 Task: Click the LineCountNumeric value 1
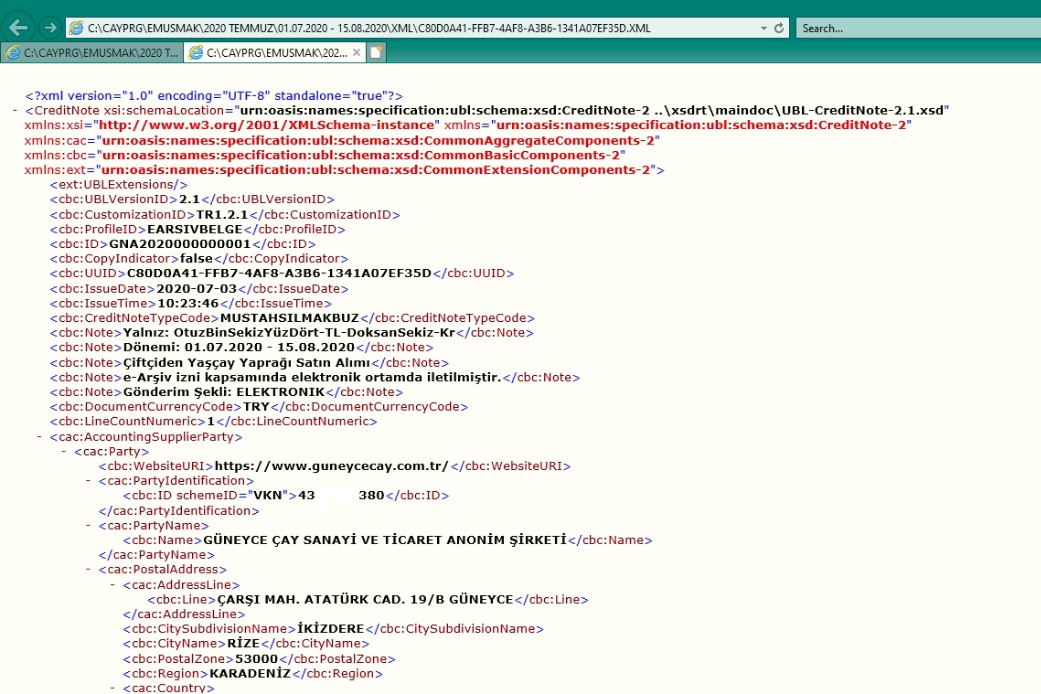tap(210, 421)
